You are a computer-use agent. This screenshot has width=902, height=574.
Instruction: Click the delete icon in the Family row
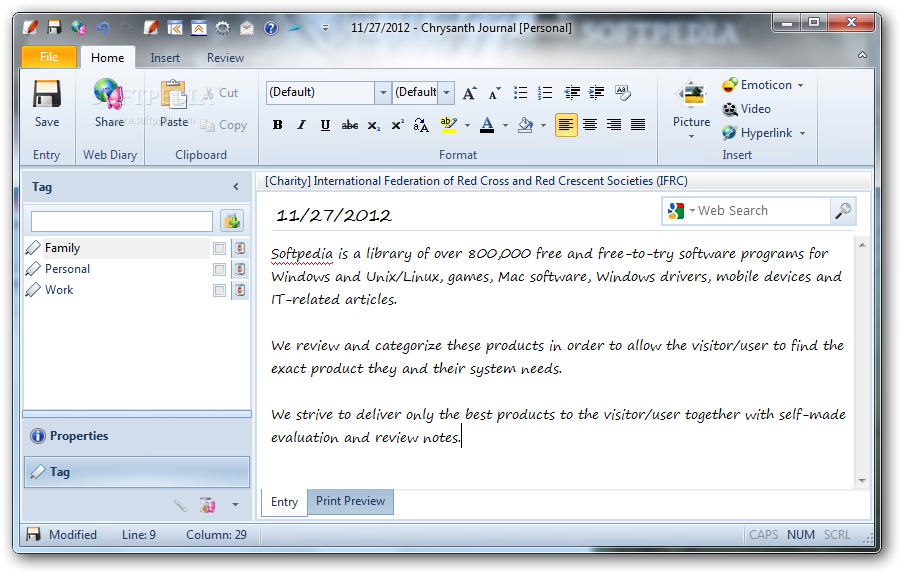coord(240,248)
